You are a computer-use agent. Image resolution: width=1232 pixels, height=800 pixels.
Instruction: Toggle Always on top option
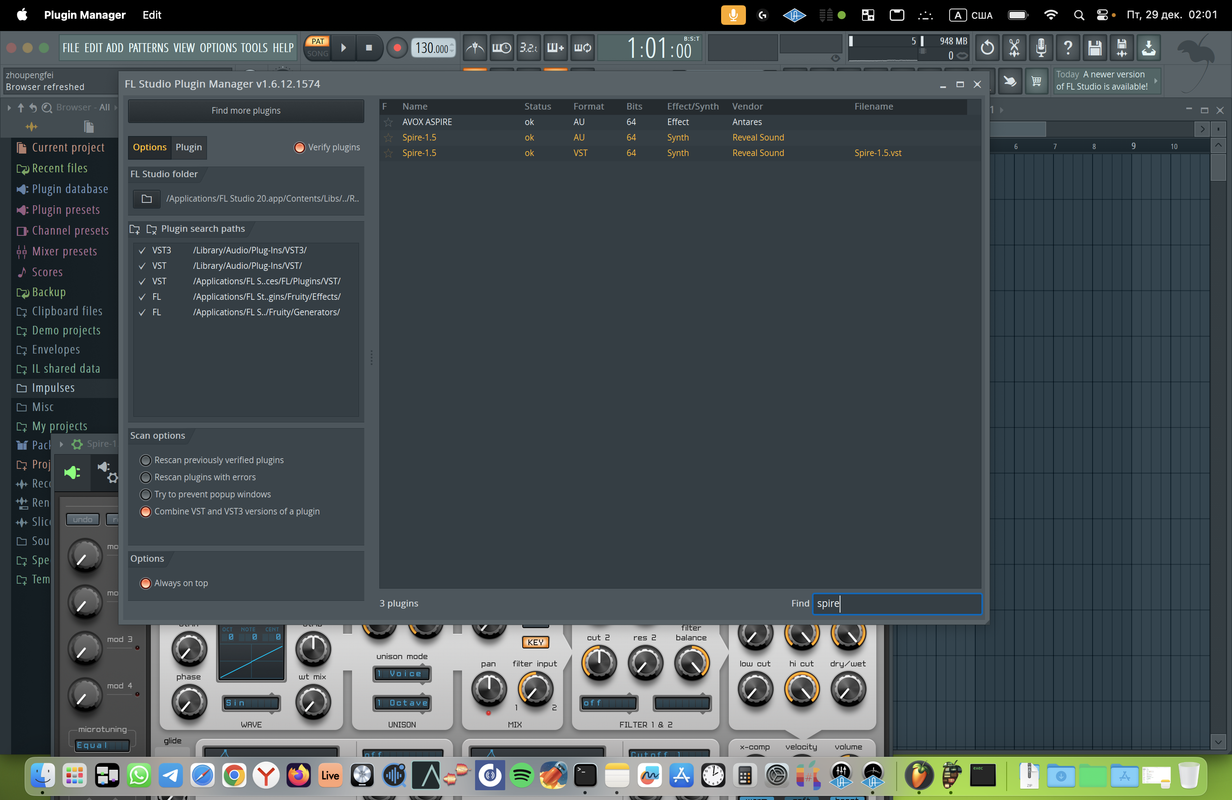pos(146,583)
